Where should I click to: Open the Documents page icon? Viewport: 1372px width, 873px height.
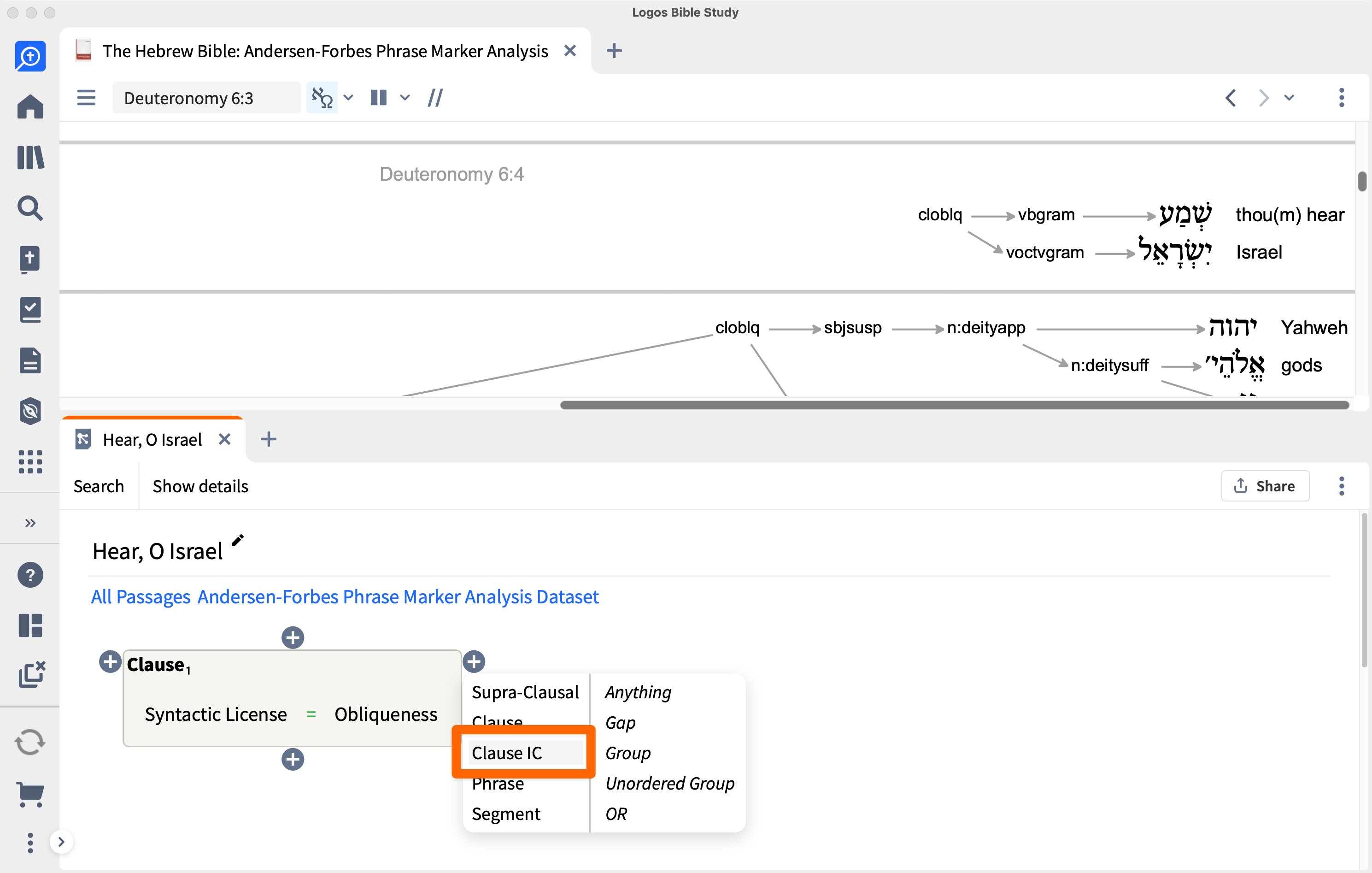click(30, 360)
